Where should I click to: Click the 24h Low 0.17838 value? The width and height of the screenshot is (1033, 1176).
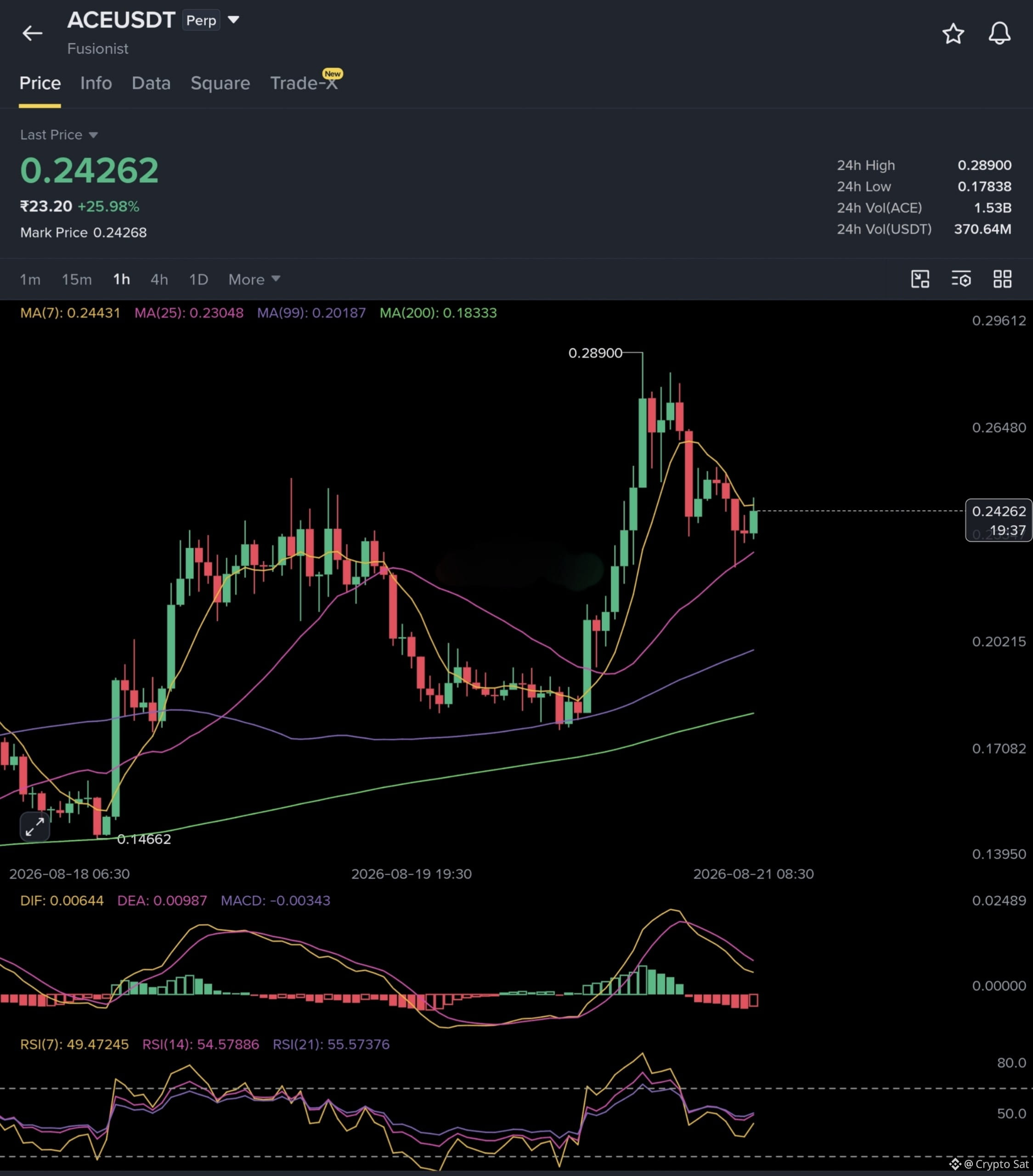(x=984, y=187)
